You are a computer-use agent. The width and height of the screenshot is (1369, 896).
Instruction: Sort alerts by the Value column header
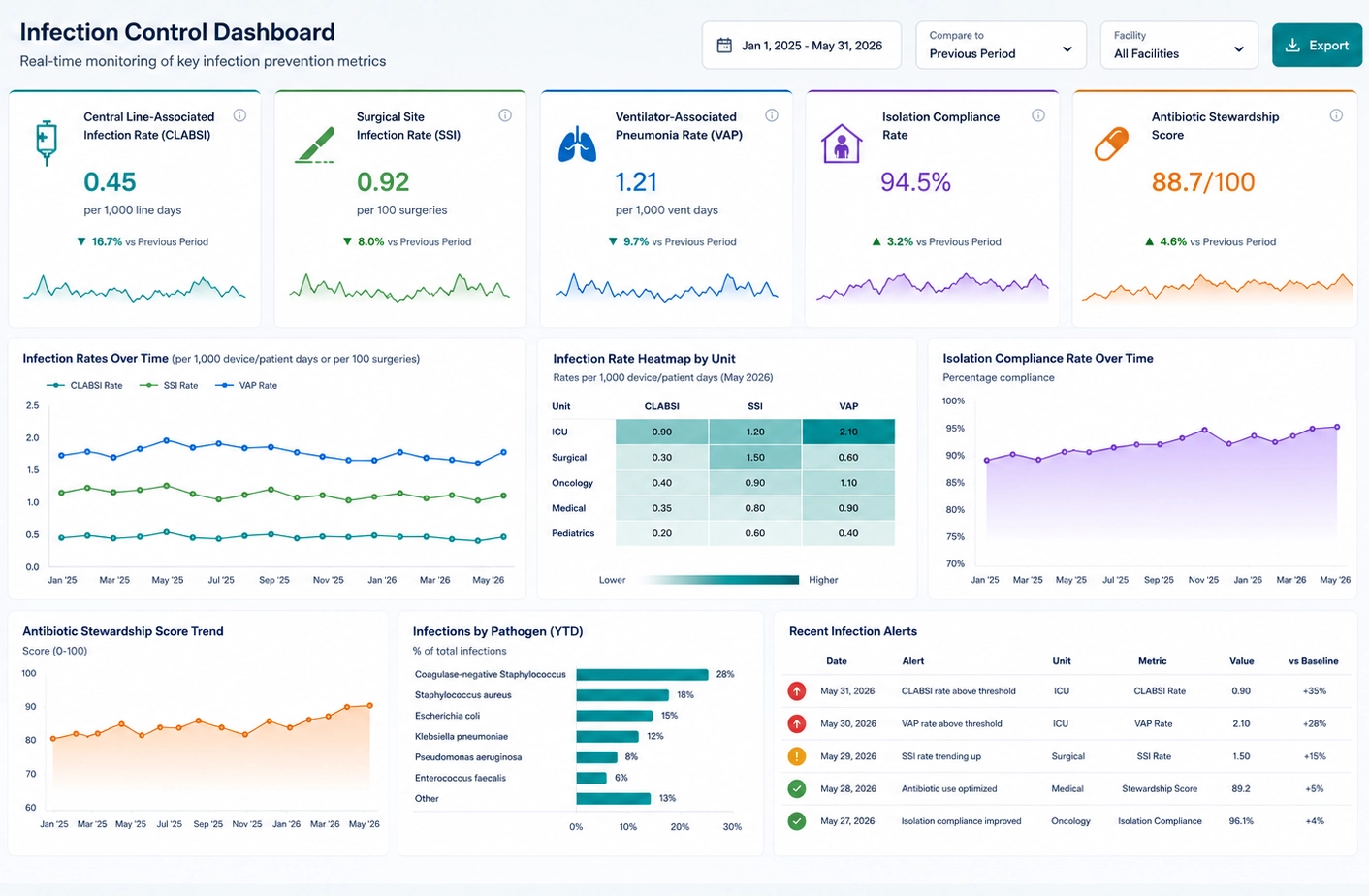tap(1241, 661)
